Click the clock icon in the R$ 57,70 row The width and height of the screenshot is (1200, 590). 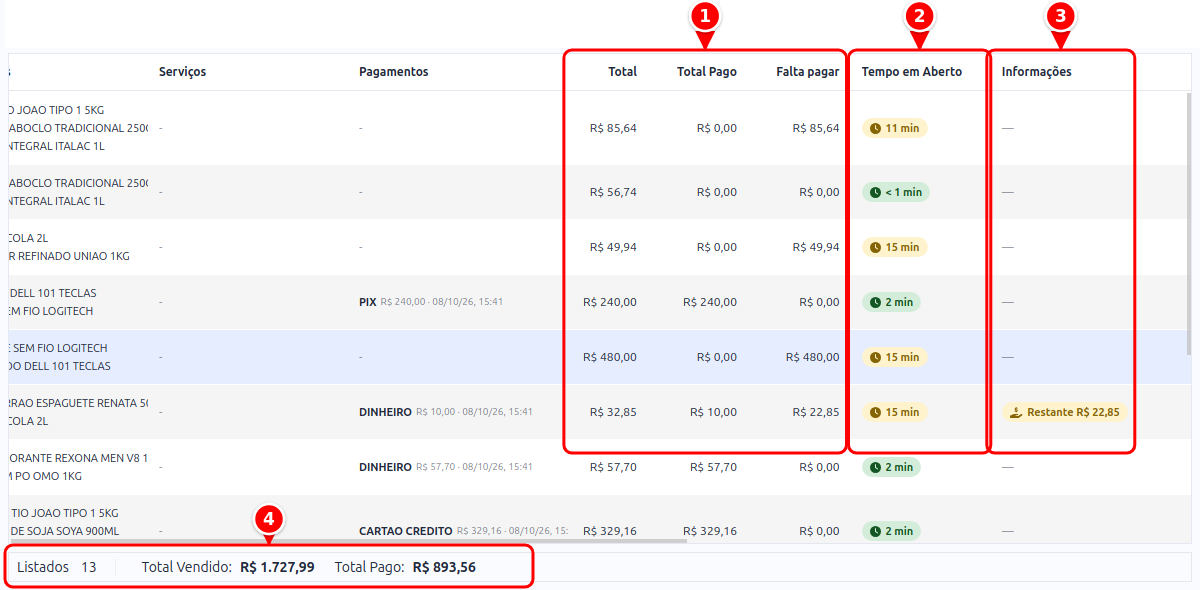pyautogui.click(x=876, y=467)
